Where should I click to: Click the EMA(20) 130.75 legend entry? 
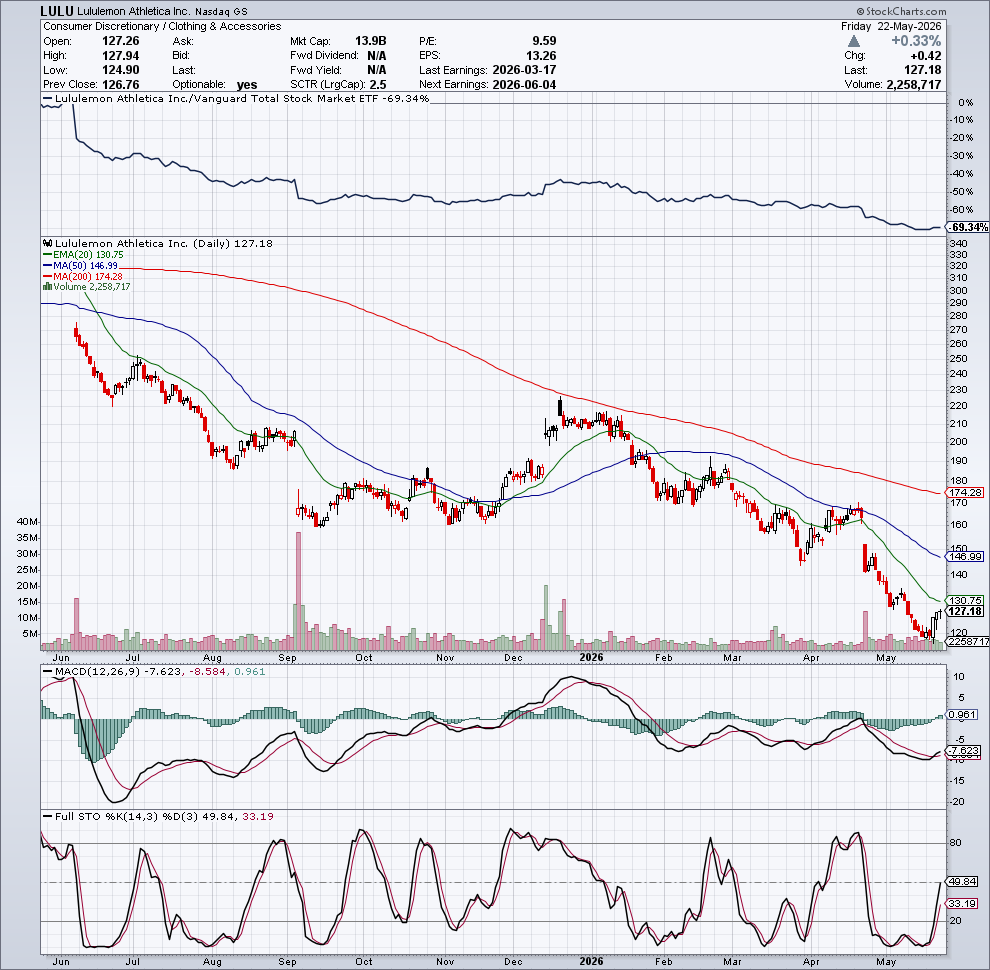pyautogui.click(x=83, y=254)
